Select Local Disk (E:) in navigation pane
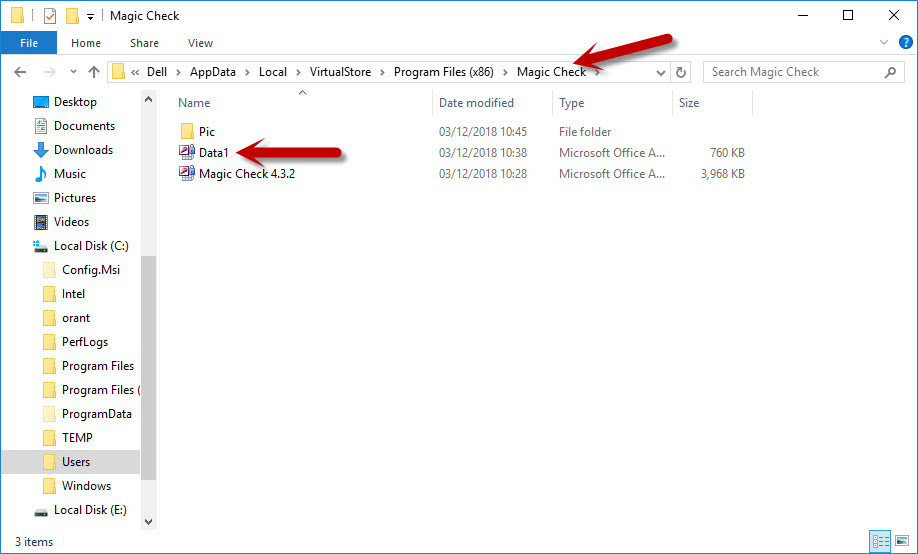The width and height of the screenshot is (918, 554). click(x=90, y=510)
